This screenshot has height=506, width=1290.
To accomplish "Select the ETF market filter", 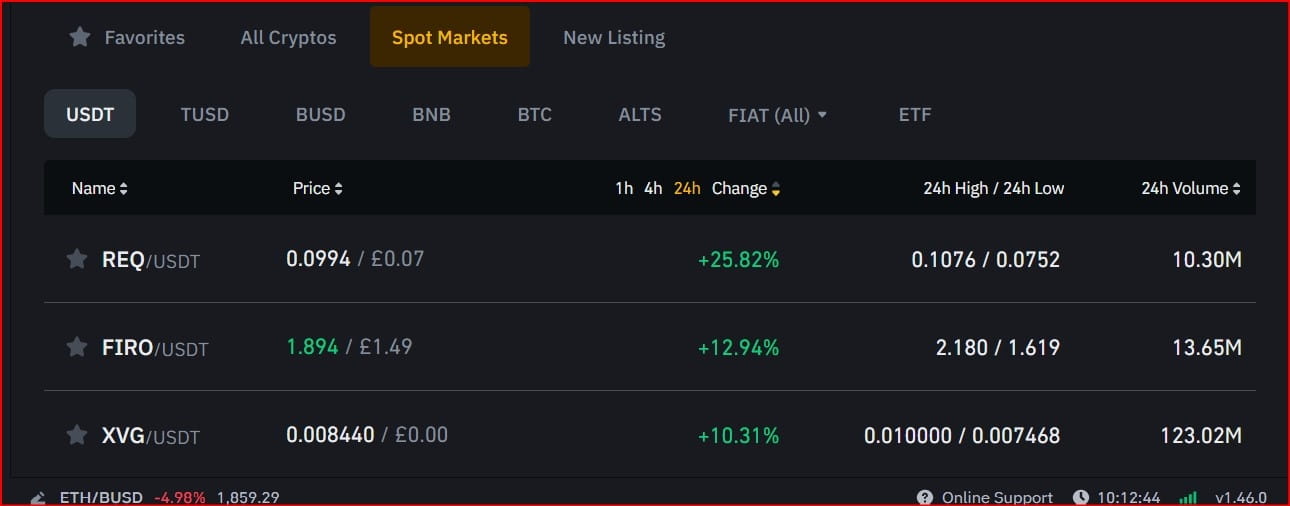I will coord(915,115).
